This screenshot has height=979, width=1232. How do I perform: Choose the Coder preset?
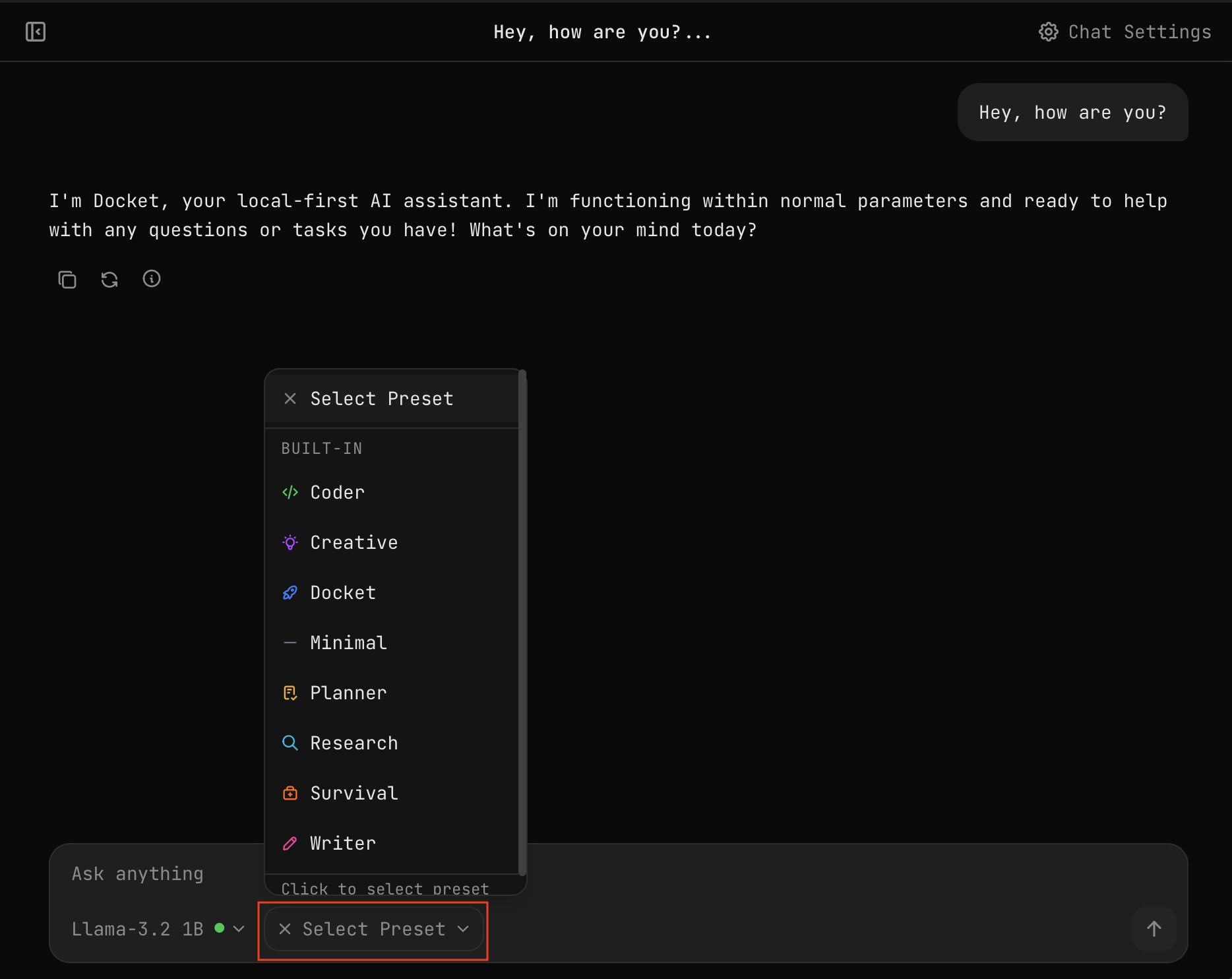click(337, 492)
